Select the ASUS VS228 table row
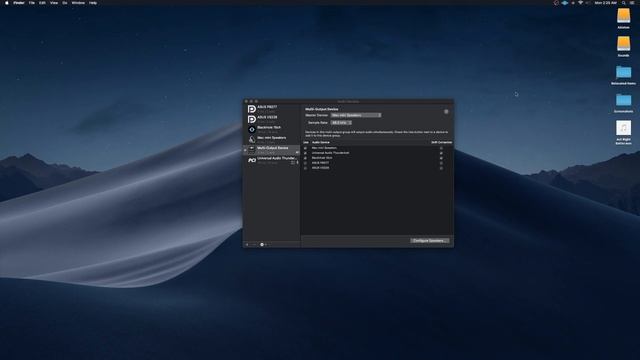Viewport: 640px width, 360px height. point(377,168)
